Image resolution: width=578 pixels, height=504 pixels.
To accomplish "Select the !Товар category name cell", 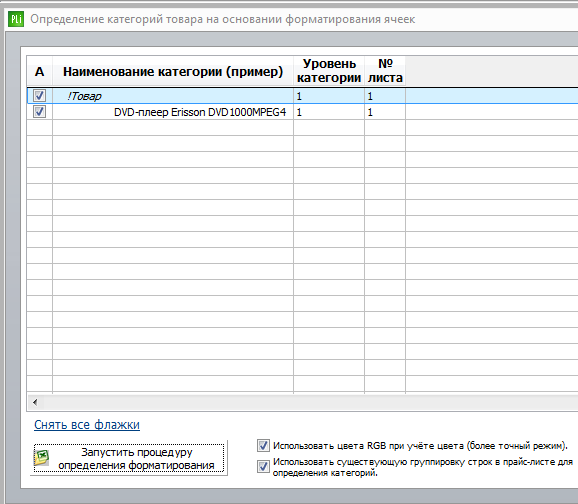I will (173, 96).
